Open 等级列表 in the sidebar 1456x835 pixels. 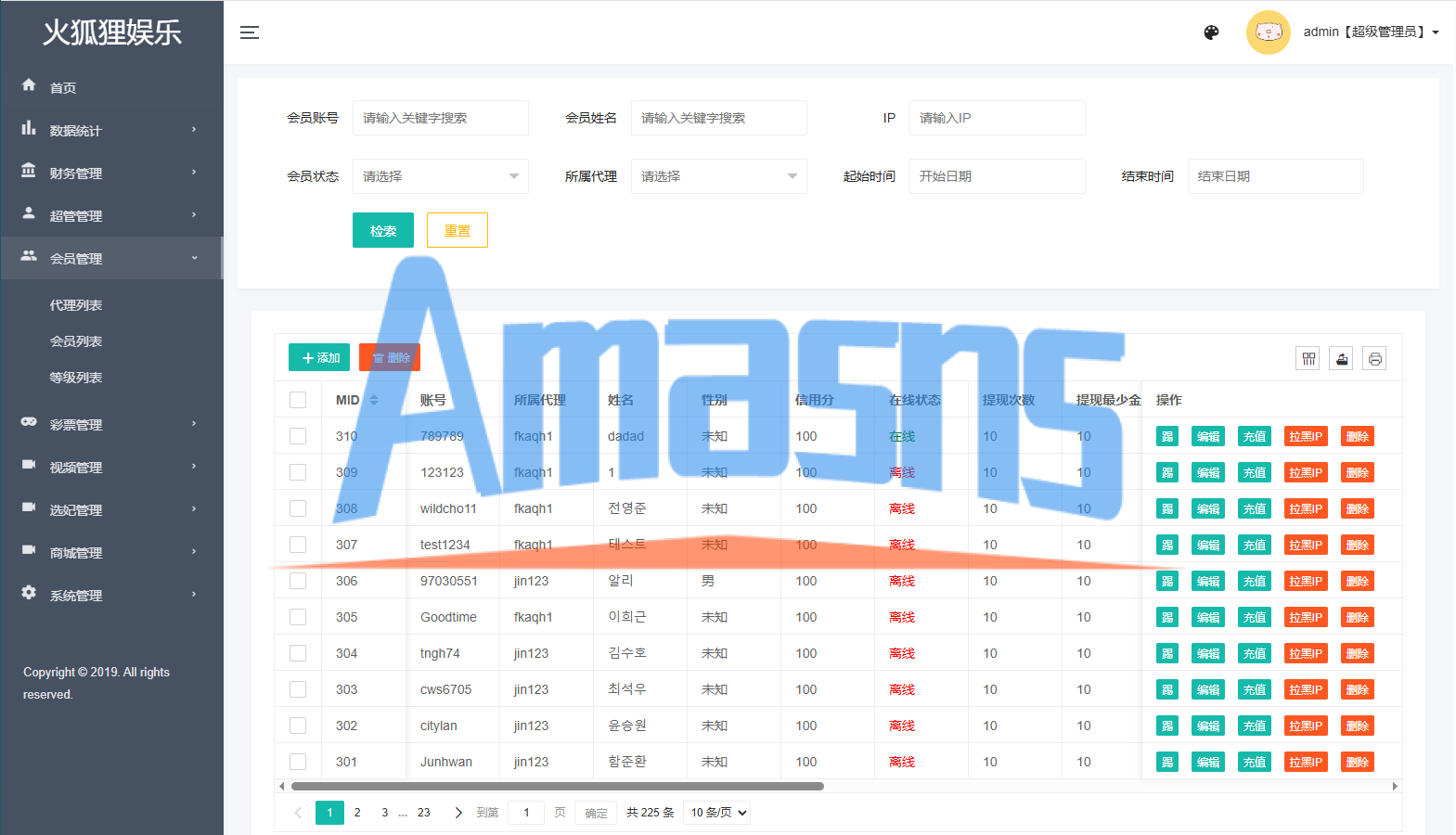(x=76, y=378)
